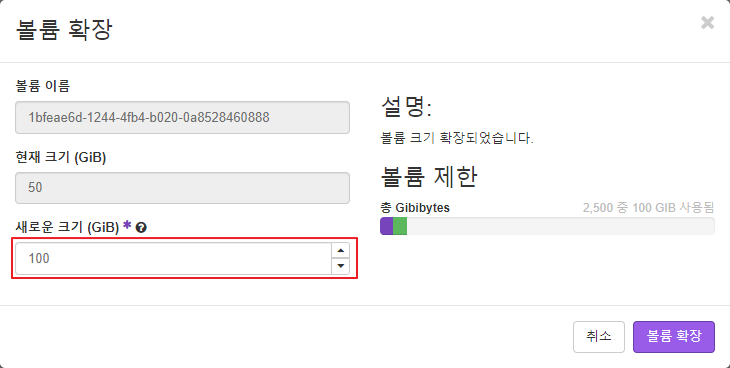Click the 현재 크기 (GiB) label

tap(61, 157)
